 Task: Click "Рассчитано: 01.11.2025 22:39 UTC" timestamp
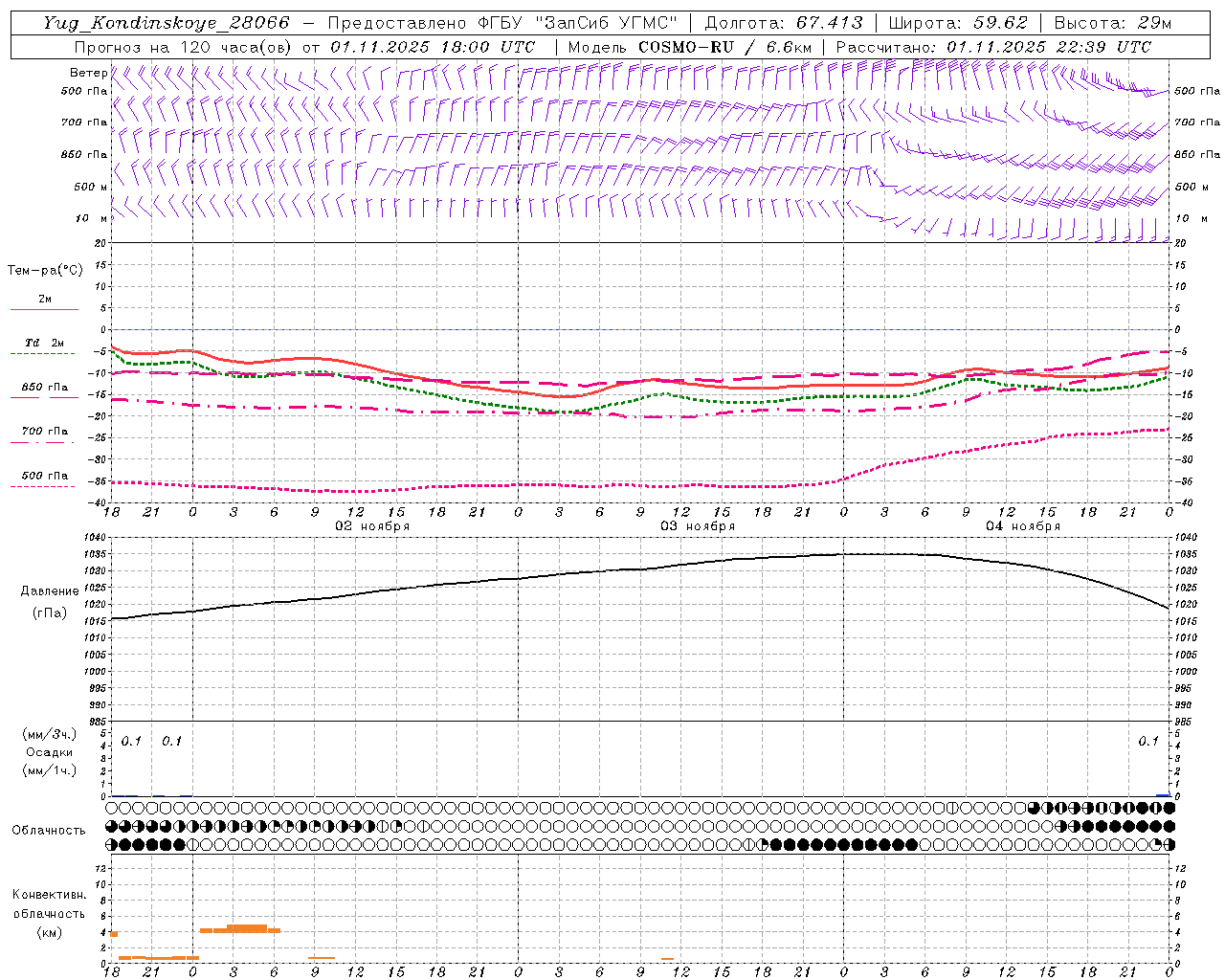[x=993, y=47]
